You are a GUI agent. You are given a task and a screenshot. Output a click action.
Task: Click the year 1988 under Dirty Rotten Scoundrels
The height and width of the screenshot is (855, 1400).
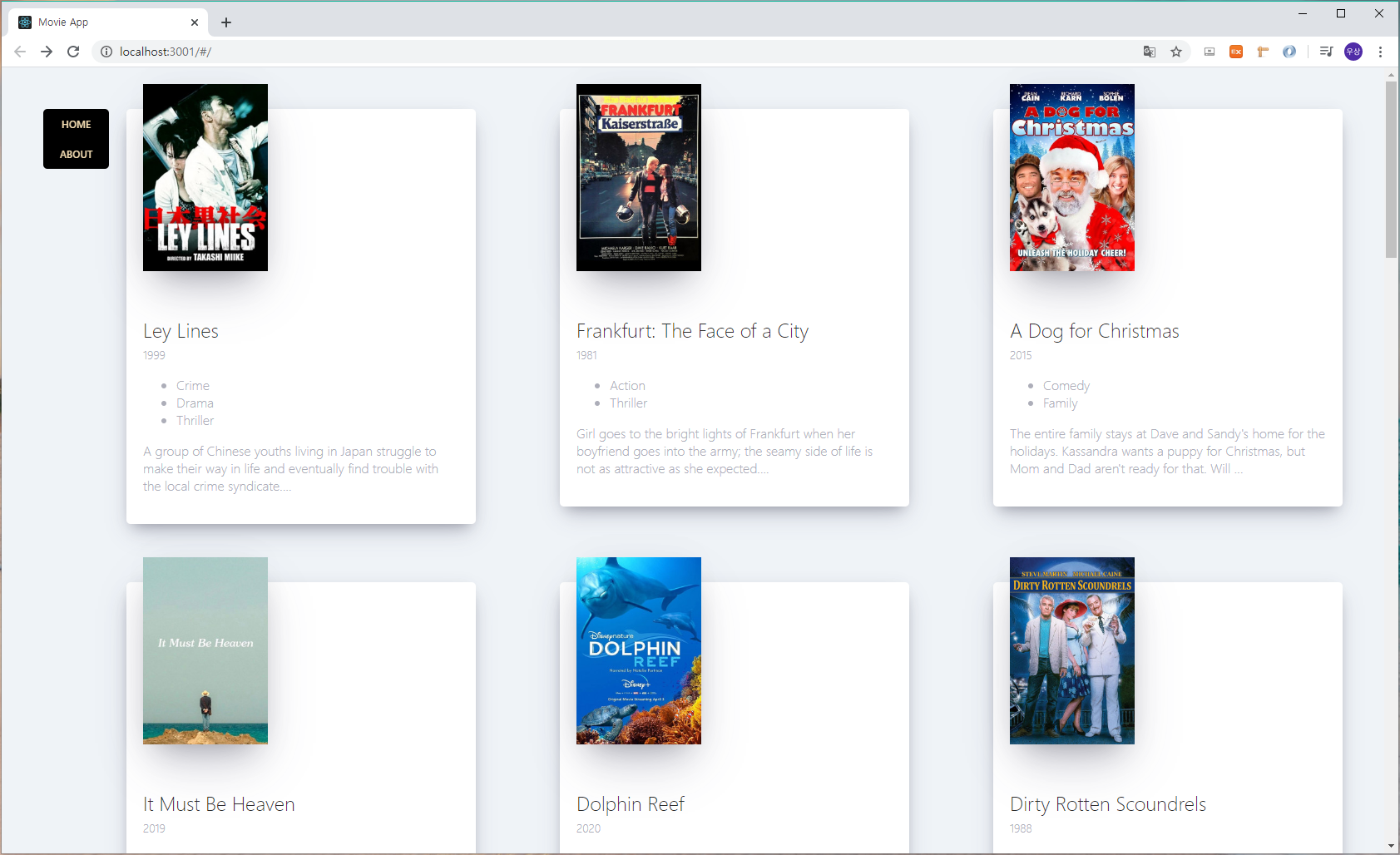tap(1021, 828)
